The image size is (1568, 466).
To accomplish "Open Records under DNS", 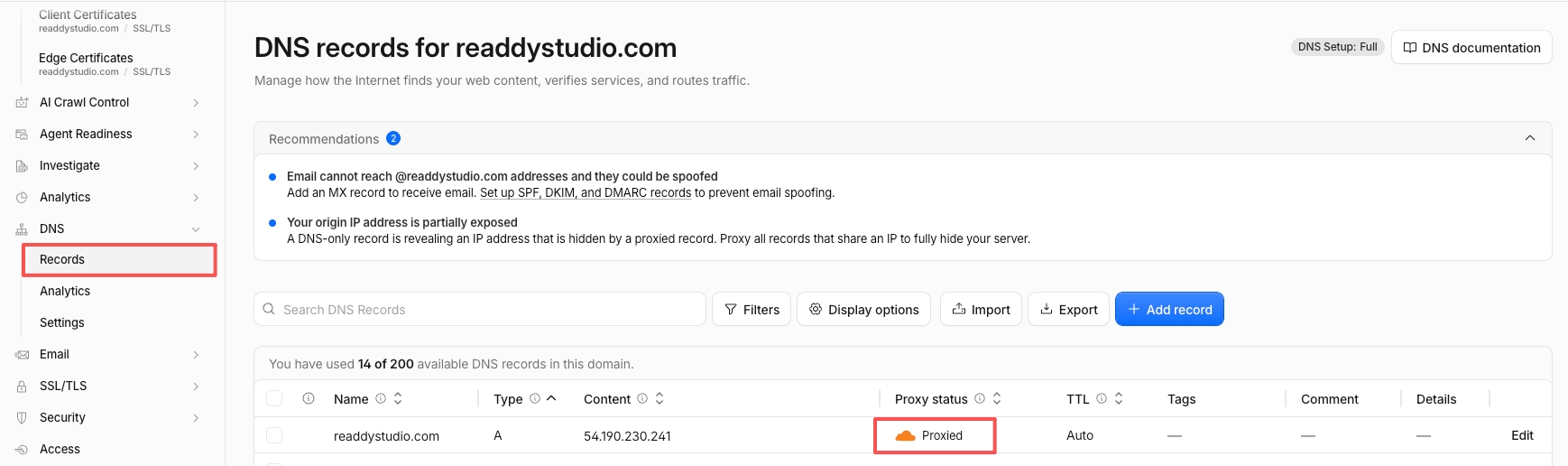I will coord(119,259).
